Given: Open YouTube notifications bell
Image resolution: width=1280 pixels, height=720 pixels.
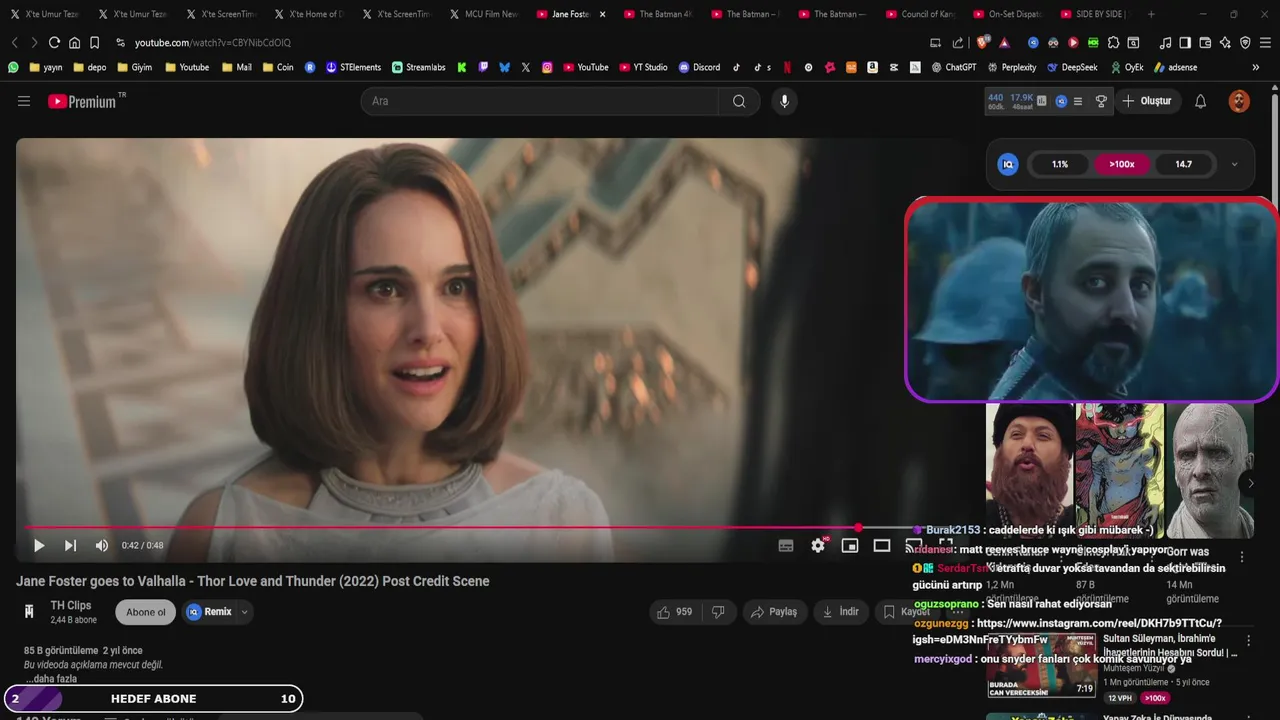Looking at the screenshot, I should click(1201, 101).
